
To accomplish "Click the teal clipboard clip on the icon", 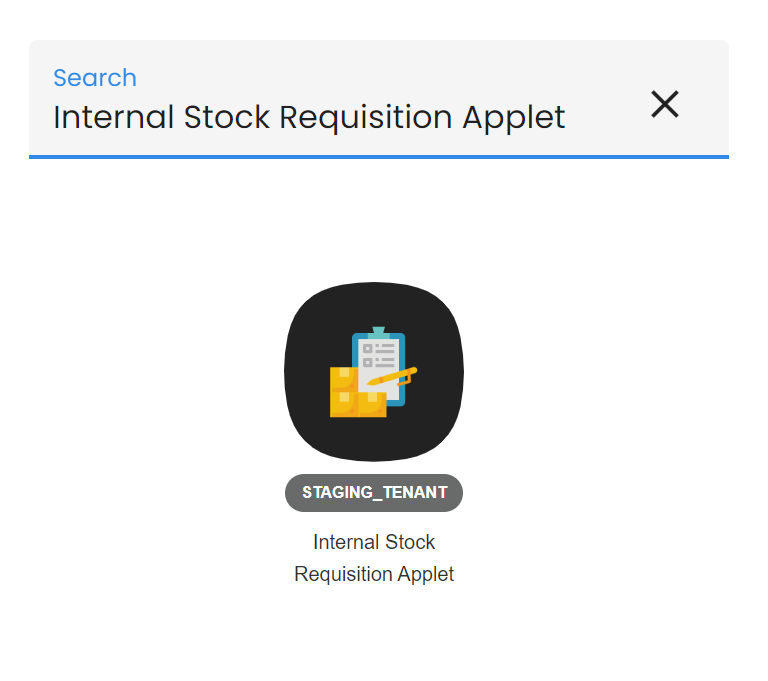I will pyautogui.click(x=378, y=331).
